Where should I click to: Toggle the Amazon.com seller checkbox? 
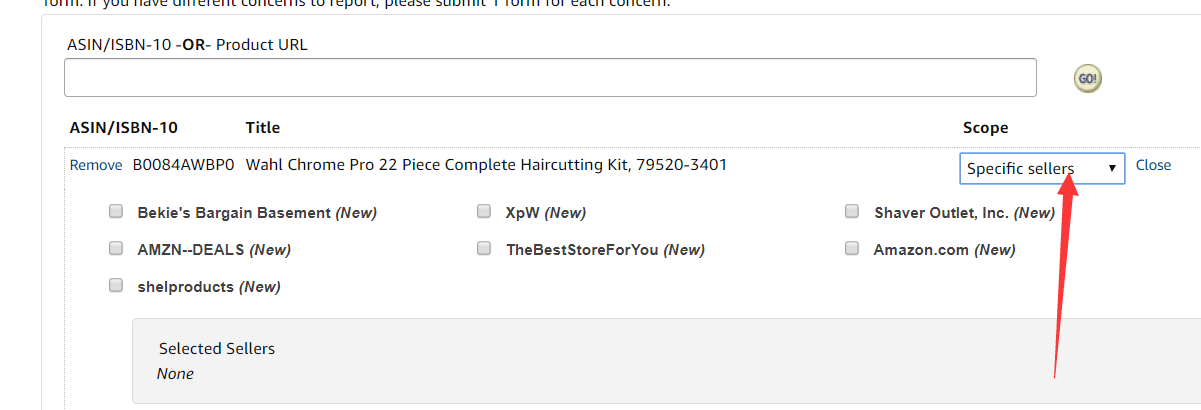pyautogui.click(x=852, y=249)
